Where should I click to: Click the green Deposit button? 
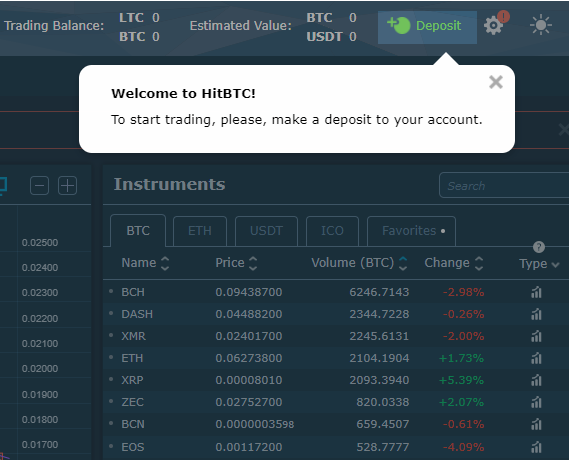pyautogui.click(x=427, y=27)
